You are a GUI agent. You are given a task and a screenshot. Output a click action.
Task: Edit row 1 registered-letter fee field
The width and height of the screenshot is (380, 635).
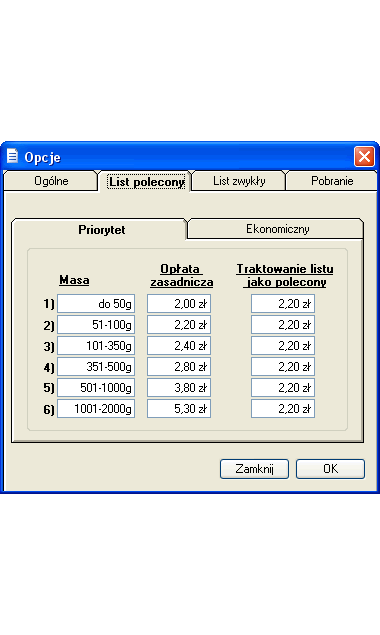click(283, 304)
